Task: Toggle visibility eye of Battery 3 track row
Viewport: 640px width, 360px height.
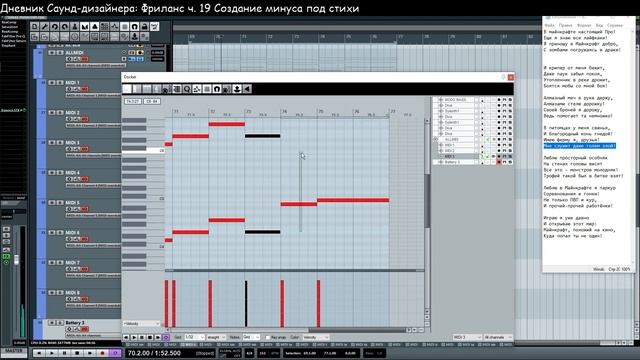Action: click(440, 162)
